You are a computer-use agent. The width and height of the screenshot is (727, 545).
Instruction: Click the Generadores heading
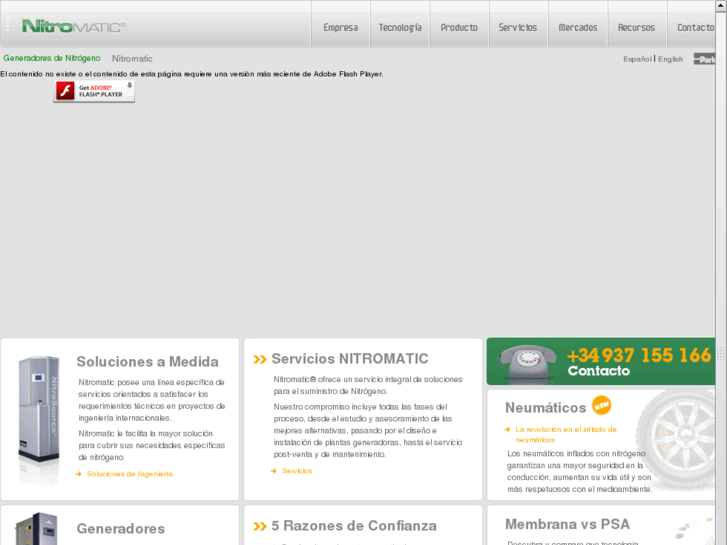click(x=121, y=528)
